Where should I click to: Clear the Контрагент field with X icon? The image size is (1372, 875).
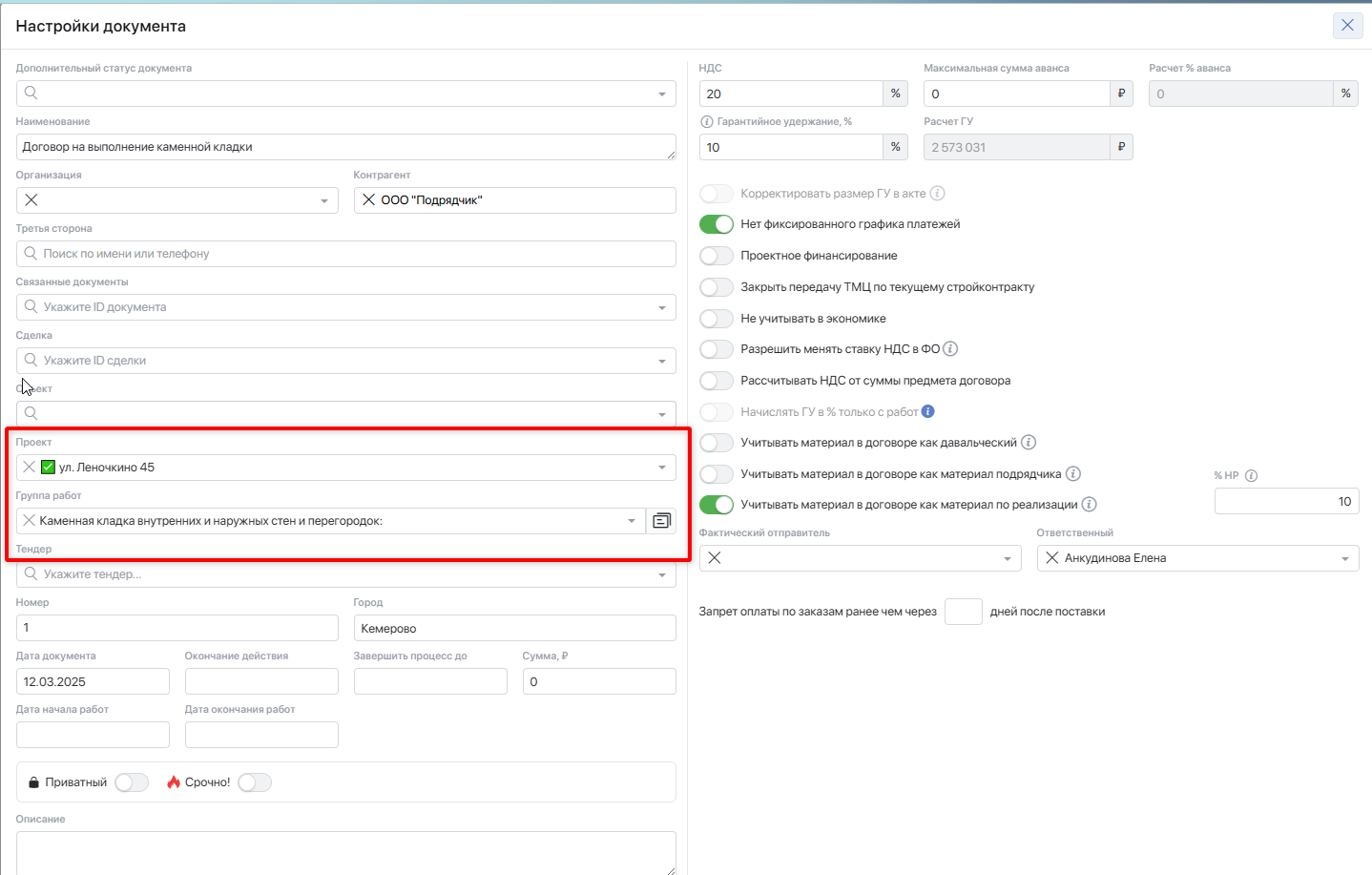[368, 200]
